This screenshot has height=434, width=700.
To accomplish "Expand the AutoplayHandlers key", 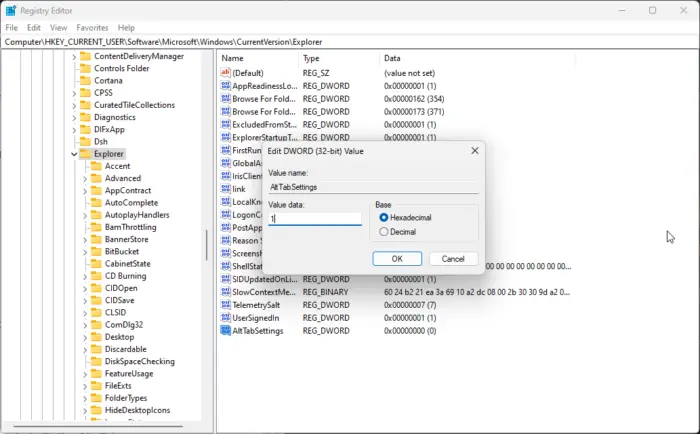I will [85, 215].
